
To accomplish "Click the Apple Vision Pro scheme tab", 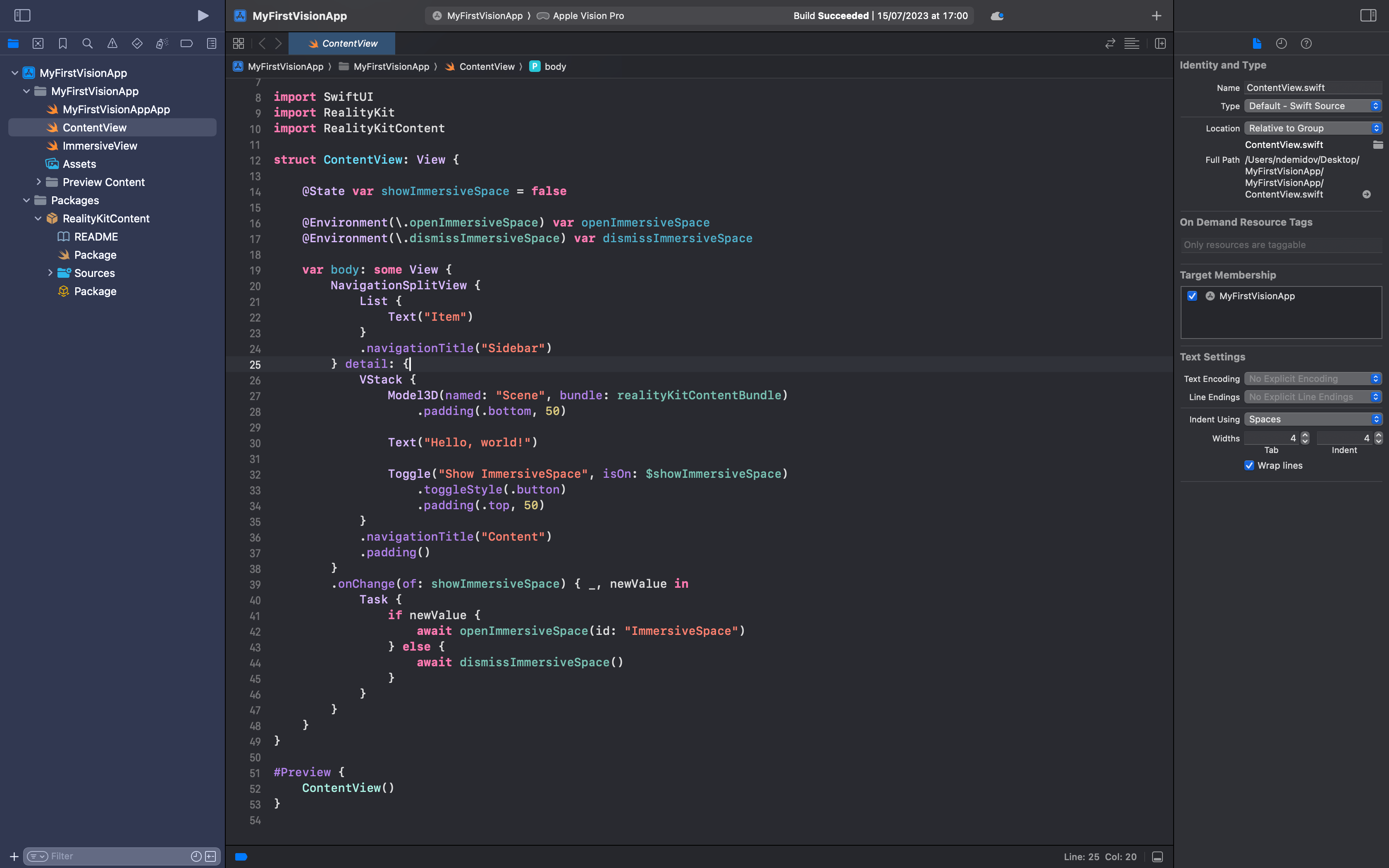I will point(588,15).
